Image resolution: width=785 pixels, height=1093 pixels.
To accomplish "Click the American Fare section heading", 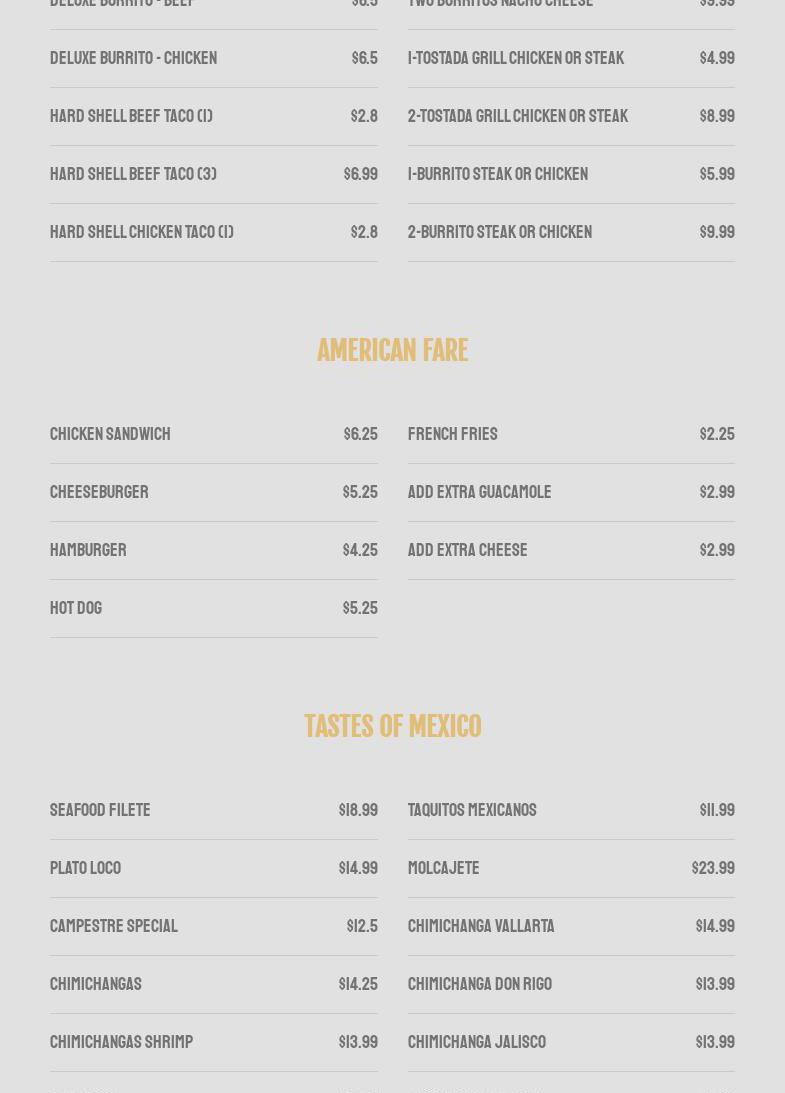I will coord(392,350).
